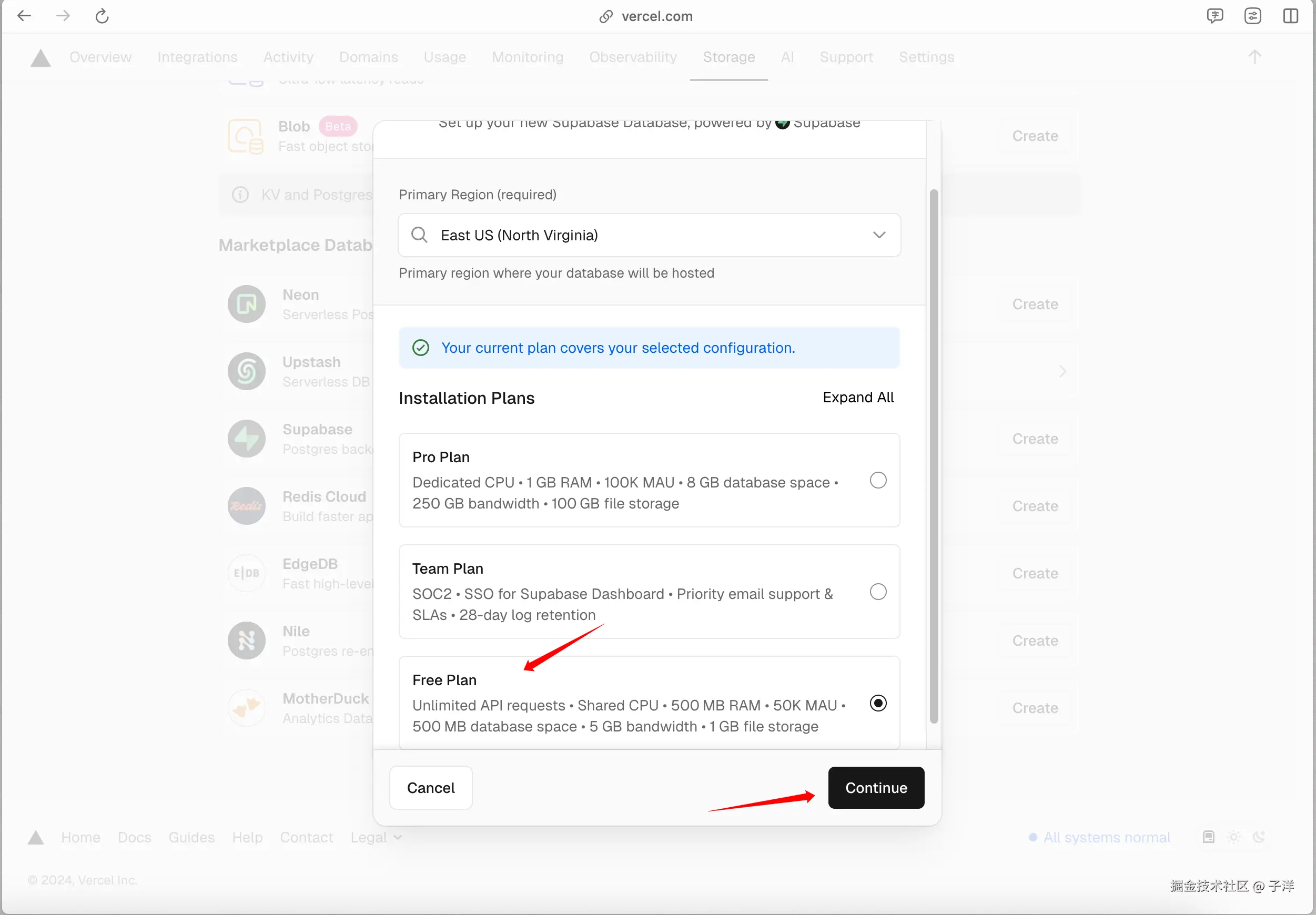This screenshot has height=915, width=1316.
Task: Switch to the Storage tab
Action: [x=728, y=57]
